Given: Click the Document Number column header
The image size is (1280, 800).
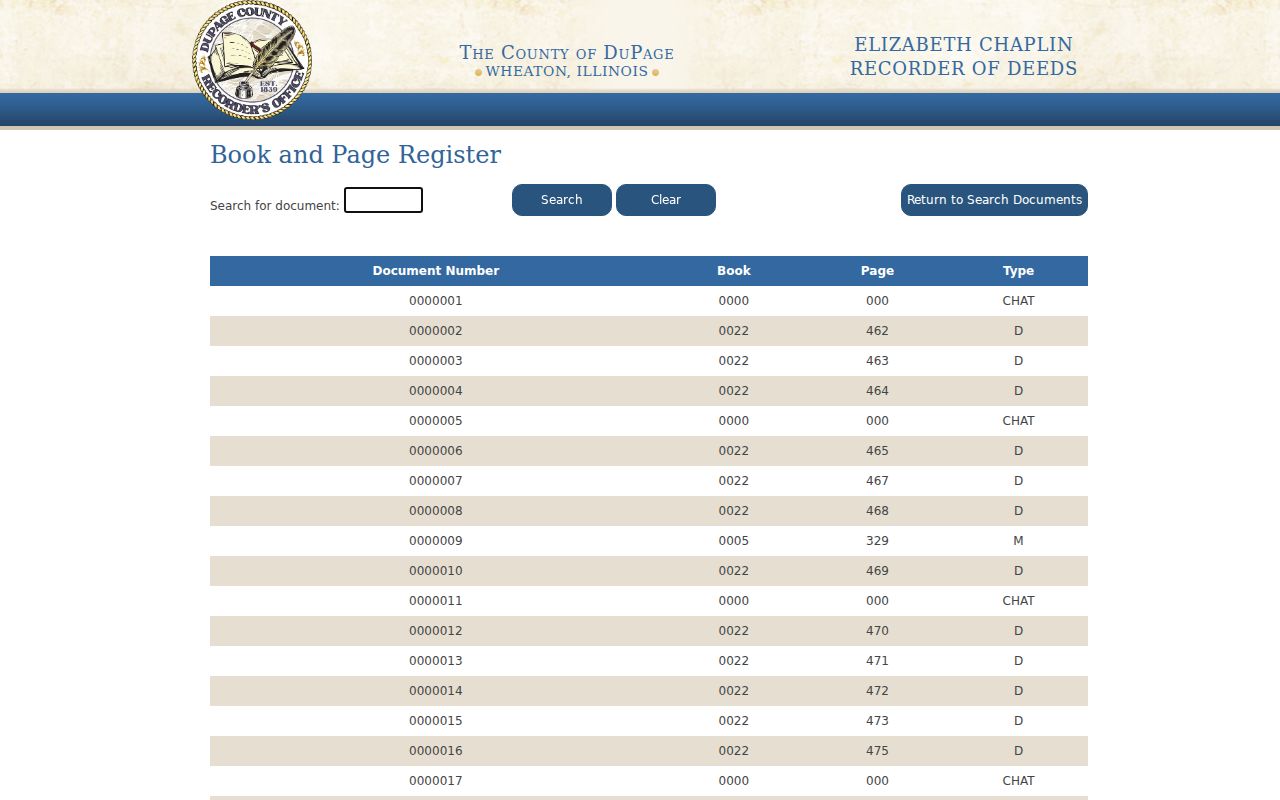Looking at the screenshot, I should pyautogui.click(x=436, y=271).
